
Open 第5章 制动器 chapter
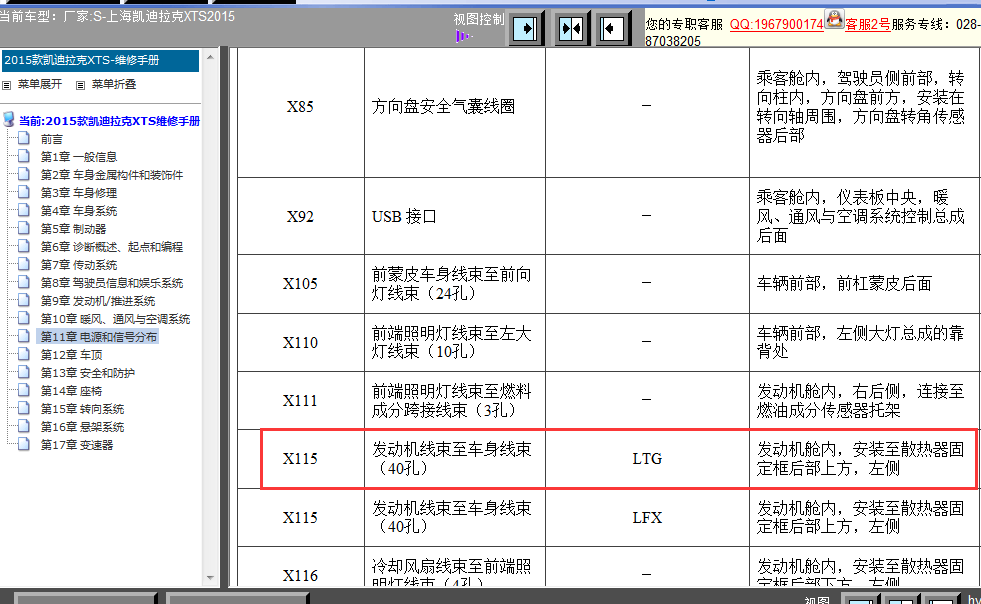[73, 229]
